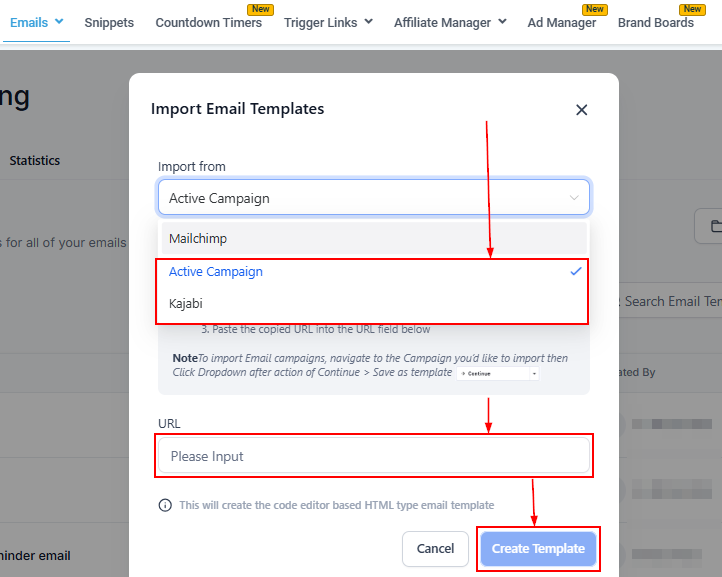Click the Create Template button

(x=538, y=549)
